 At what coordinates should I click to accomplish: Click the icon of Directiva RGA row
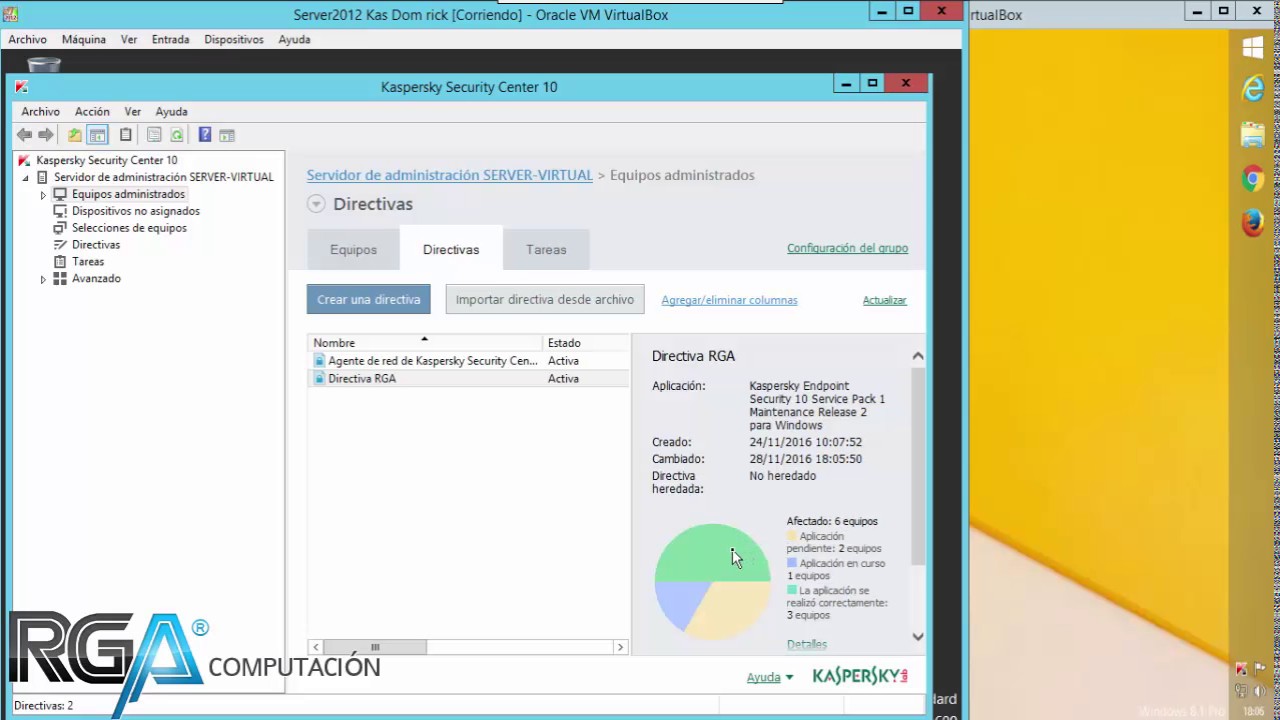coord(320,379)
